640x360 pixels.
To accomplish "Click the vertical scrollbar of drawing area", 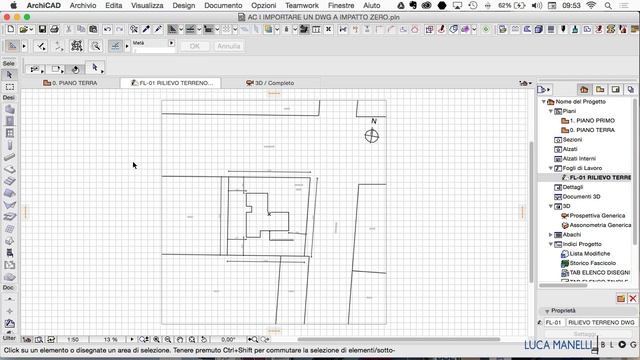I will (x=531, y=211).
